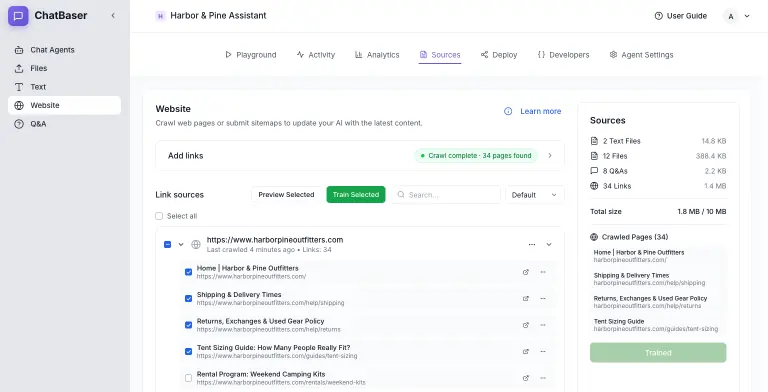Click the Preview Selected button
The width and height of the screenshot is (768, 392).
[286, 195]
